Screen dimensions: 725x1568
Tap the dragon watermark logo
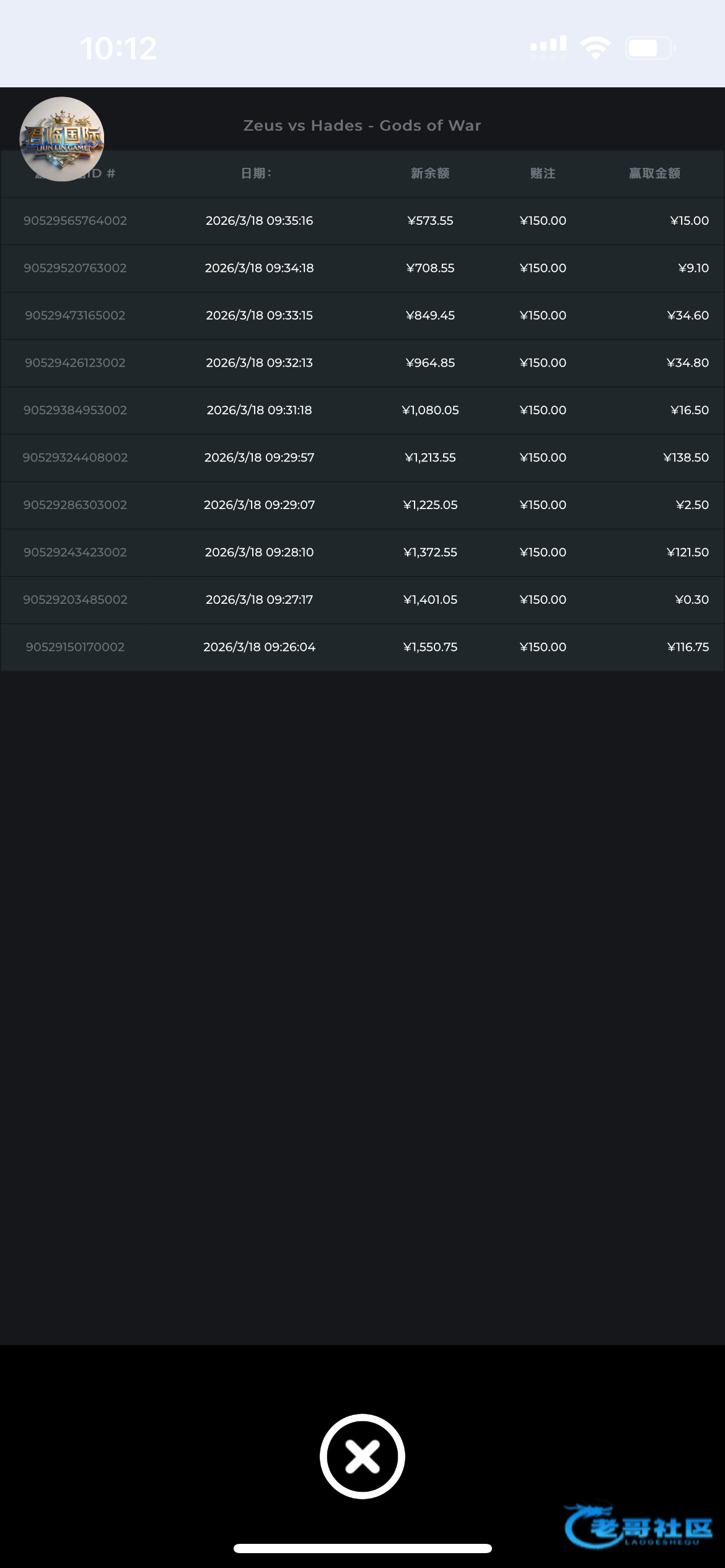point(638,1527)
